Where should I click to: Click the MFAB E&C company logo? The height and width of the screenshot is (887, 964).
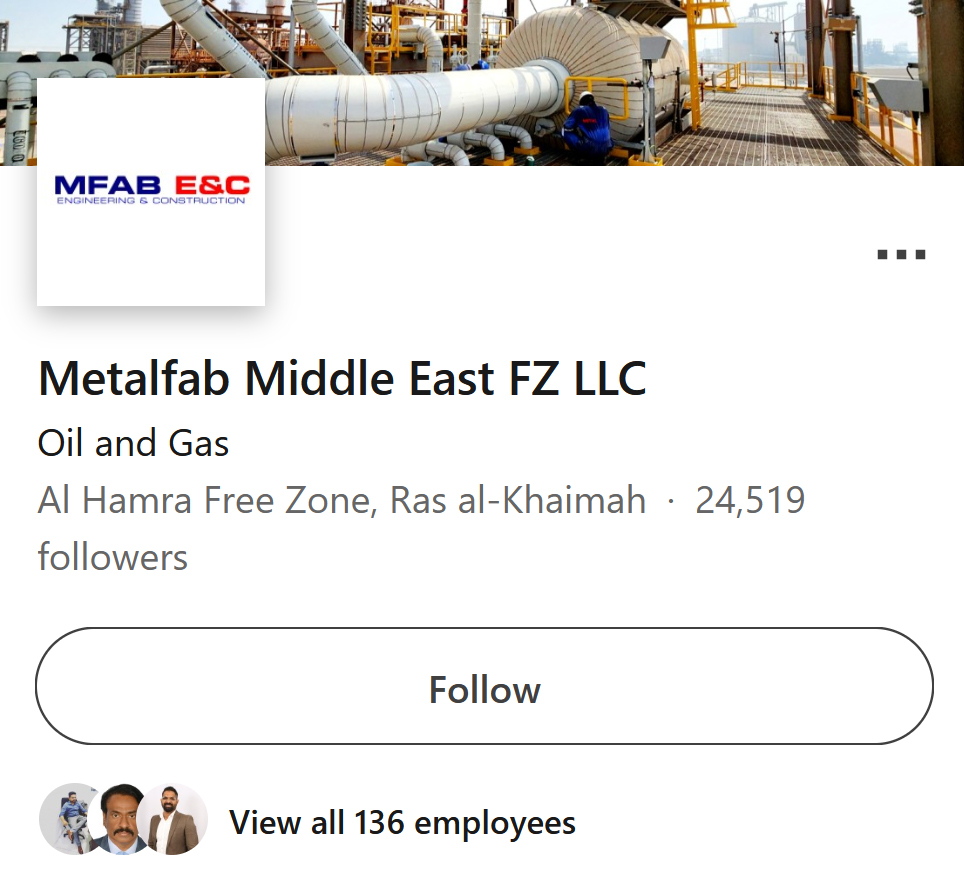click(151, 192)
